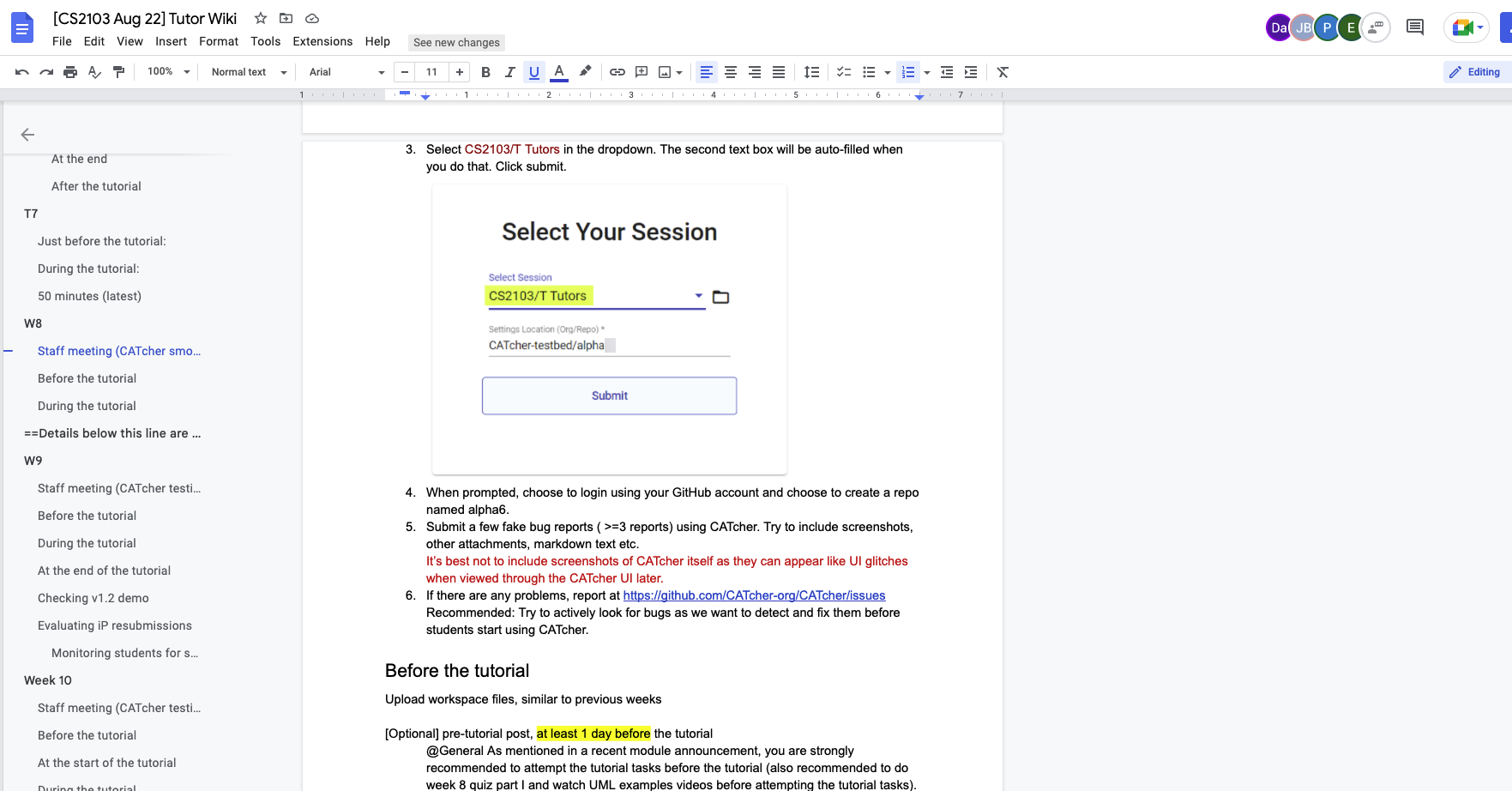Move document with folder icon
1512x791 pixels.
pos(286,18)
